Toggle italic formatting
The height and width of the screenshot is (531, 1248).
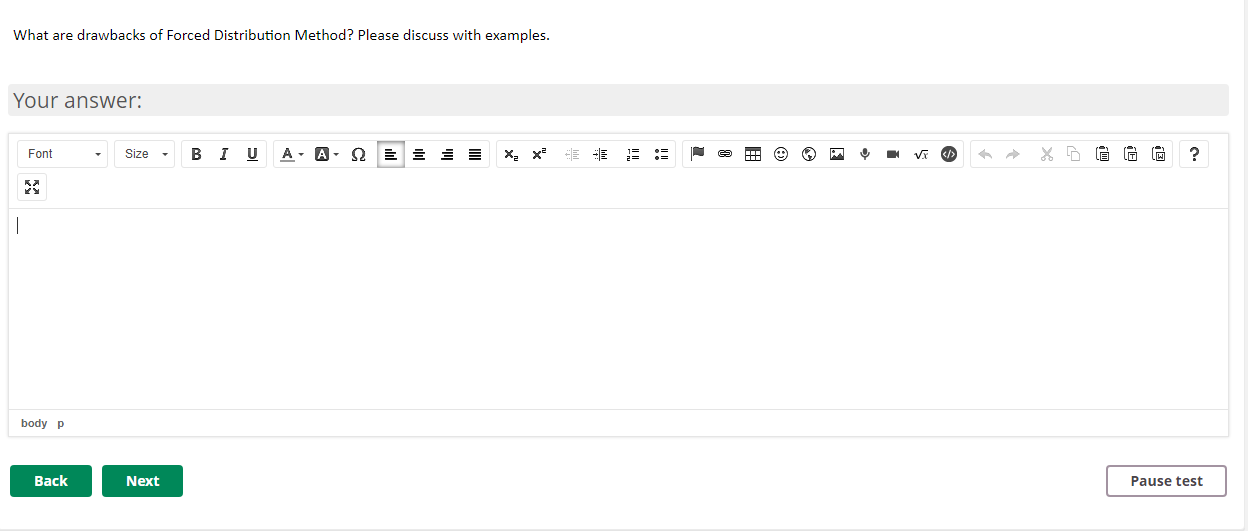(224, 154)
